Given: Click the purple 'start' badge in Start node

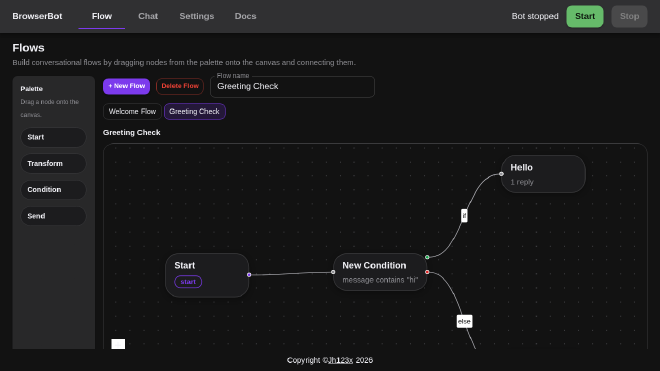Looking at the screenshot, I should tap(188, 282).
